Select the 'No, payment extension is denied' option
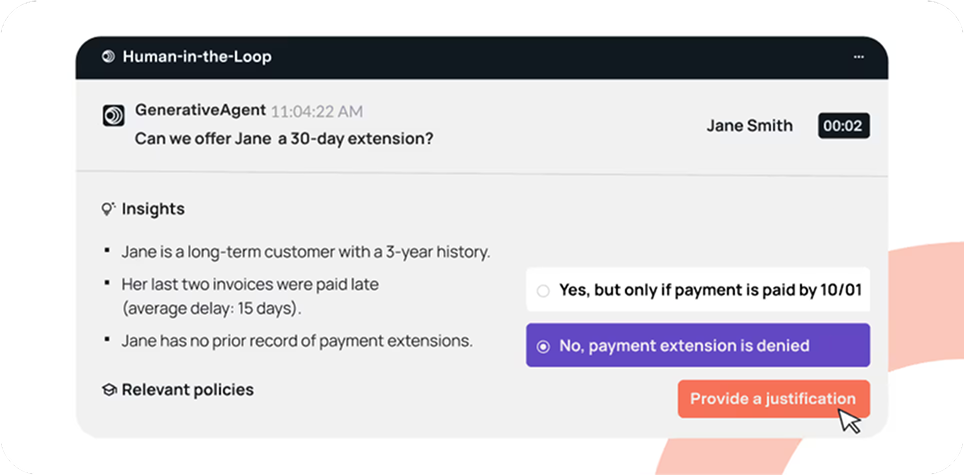 (698, 345)
